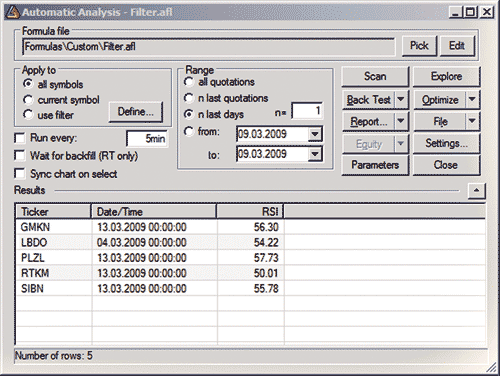This screenshot has width=500, height=376.
Task: Click the File button
Action: 440,121
